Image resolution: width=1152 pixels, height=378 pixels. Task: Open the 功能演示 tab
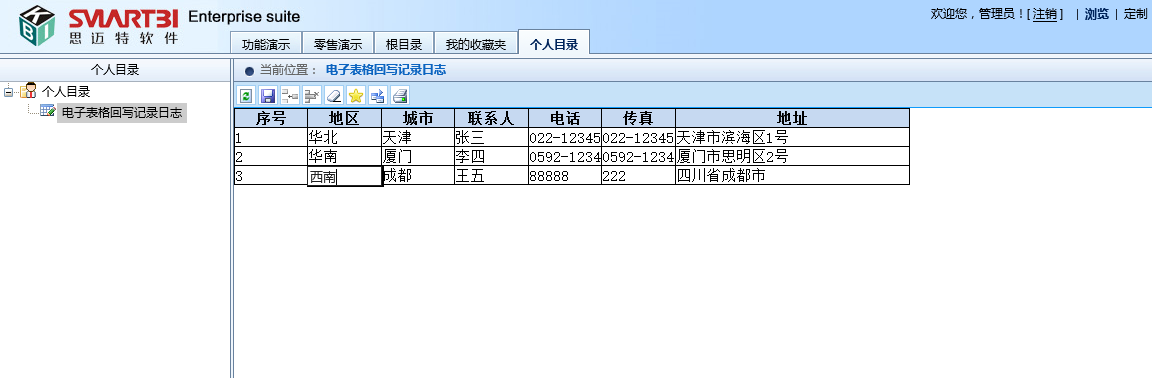[x=266, y=44]
